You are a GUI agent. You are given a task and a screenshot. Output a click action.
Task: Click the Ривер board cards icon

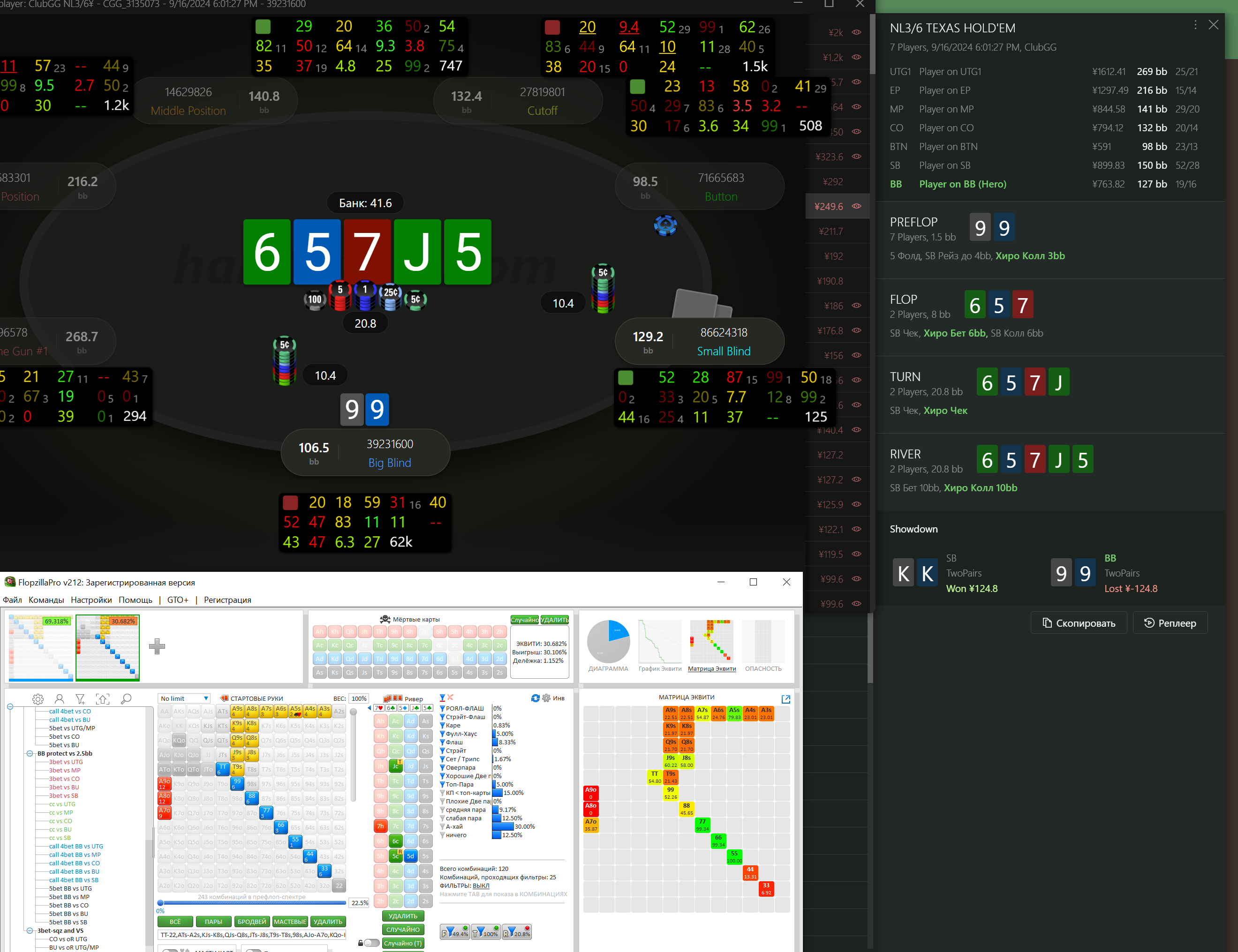pos(393,699)
